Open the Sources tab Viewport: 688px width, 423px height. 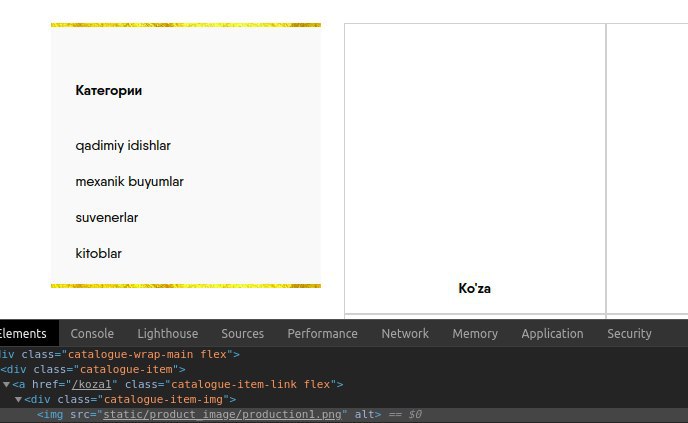point(243,333)
